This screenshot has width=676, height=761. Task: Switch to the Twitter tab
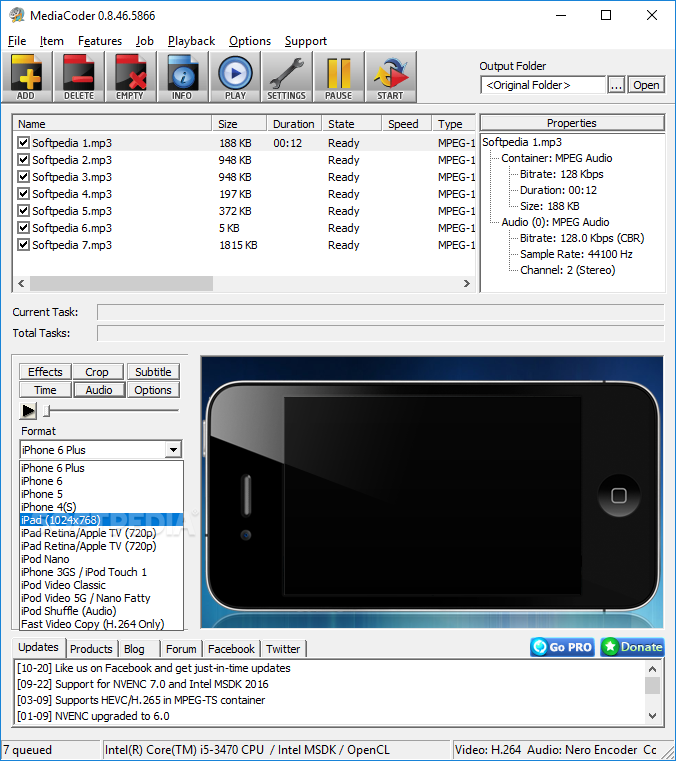[283, 649]
